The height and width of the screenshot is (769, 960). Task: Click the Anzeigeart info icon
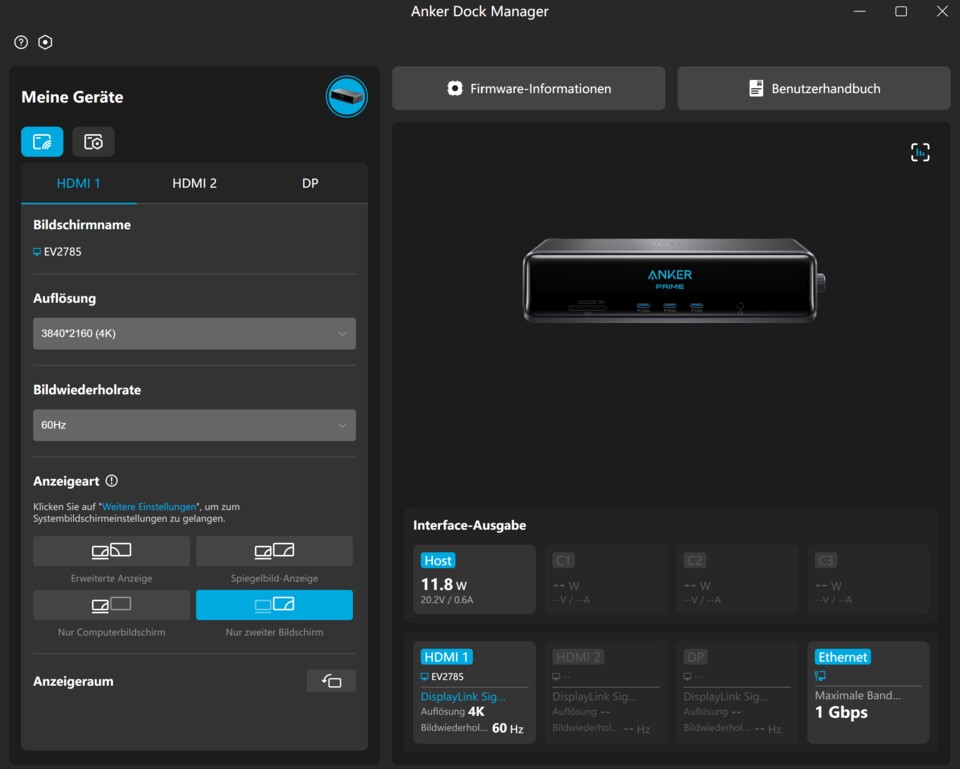(111, 481)
